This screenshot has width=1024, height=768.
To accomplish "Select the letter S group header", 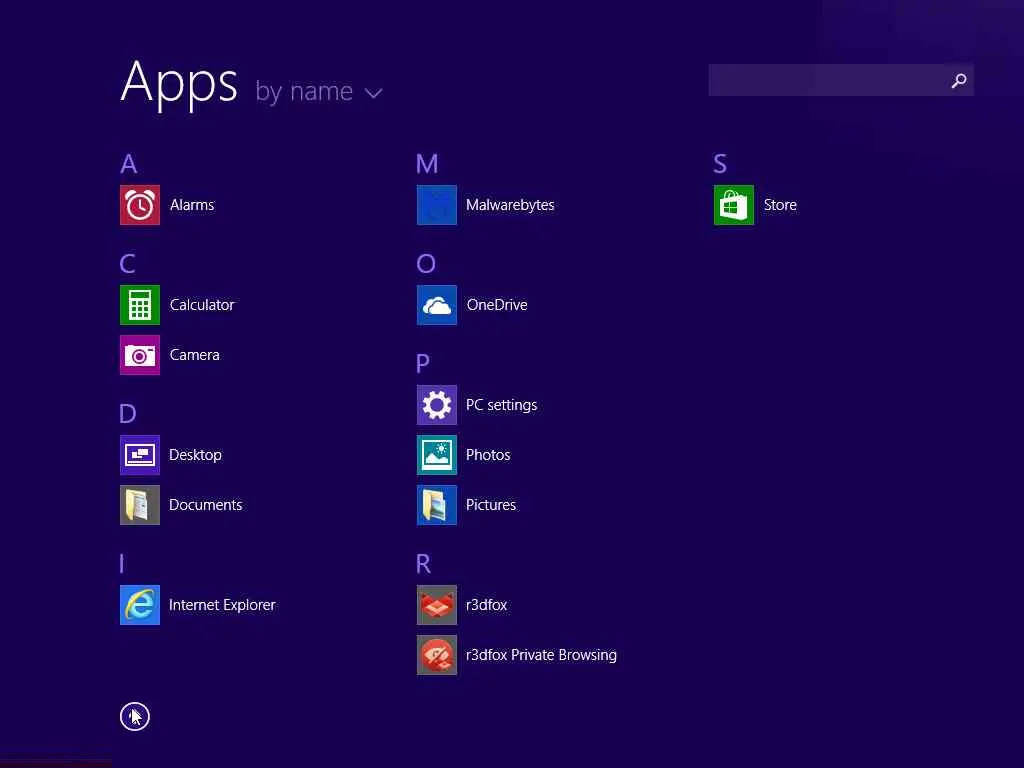I will [x=720, y=164].
